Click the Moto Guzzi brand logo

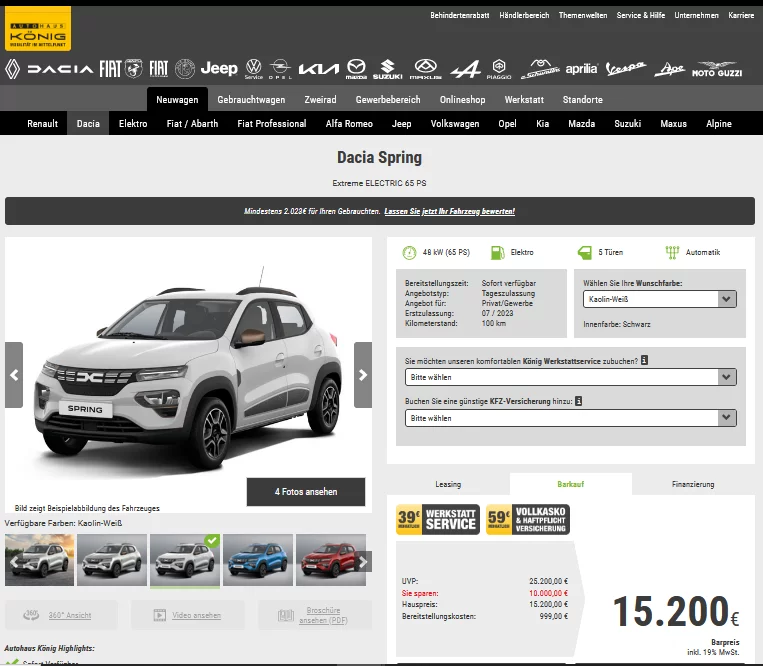point(716,69)
